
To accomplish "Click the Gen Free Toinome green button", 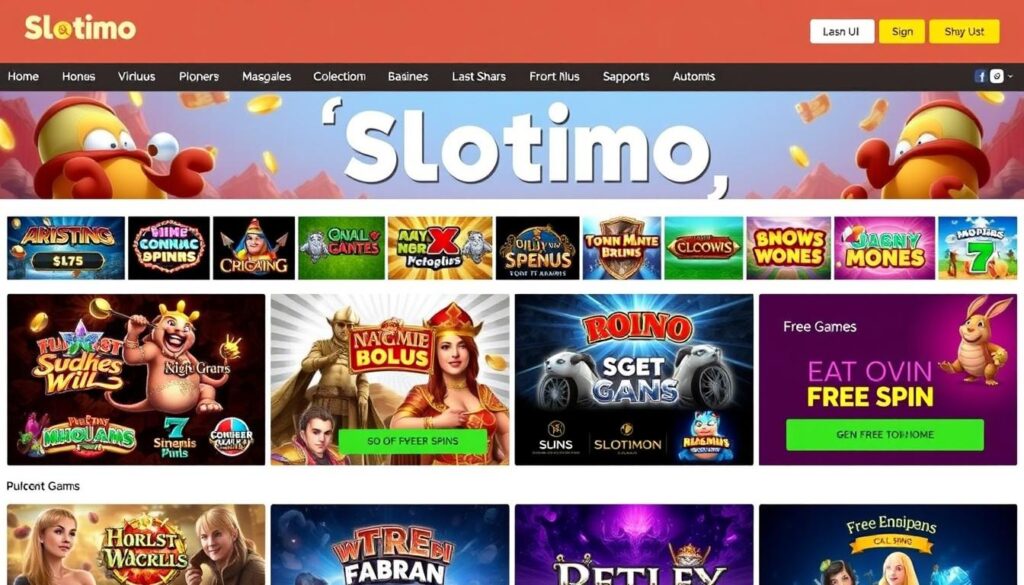I will [x=885, y=435].
